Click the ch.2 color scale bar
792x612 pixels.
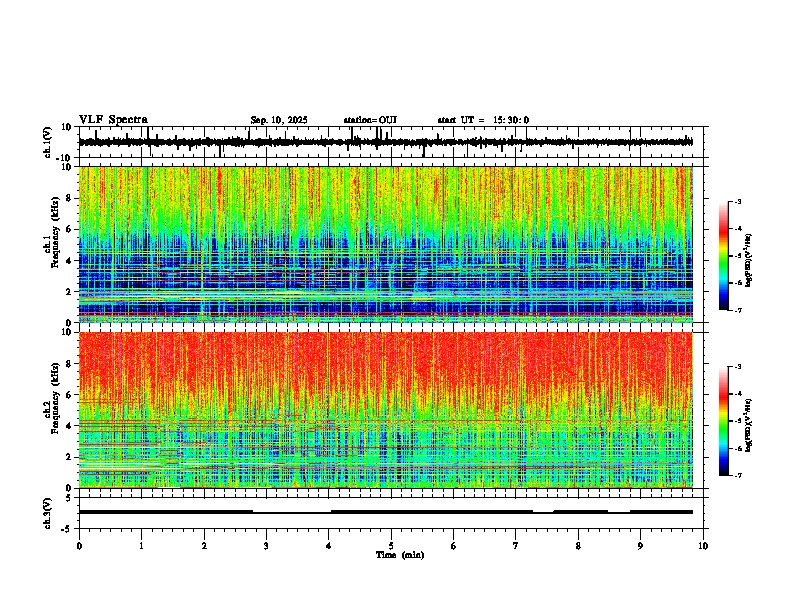pos(723,421)
